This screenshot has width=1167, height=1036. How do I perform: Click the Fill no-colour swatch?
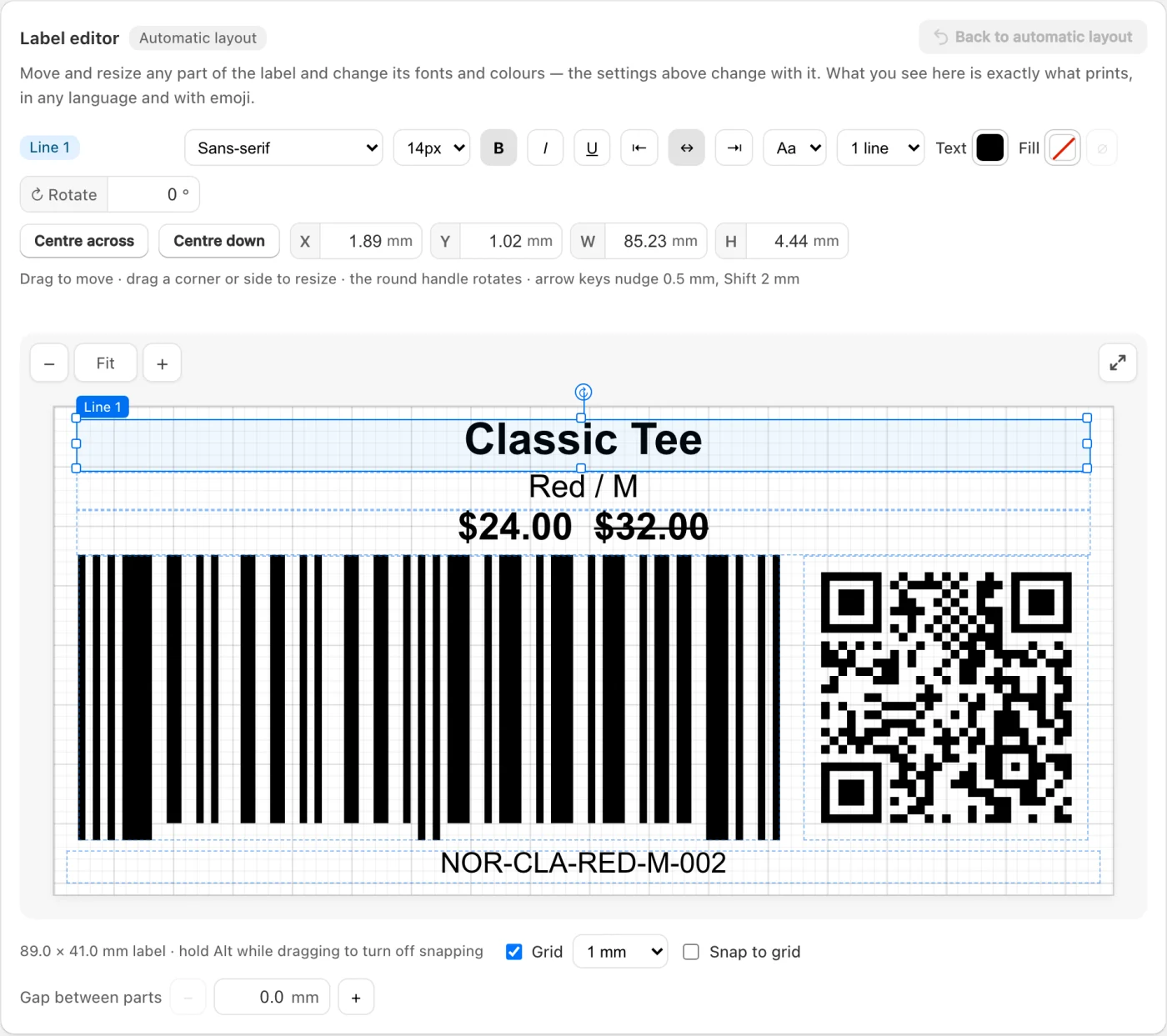point(1063,148)
